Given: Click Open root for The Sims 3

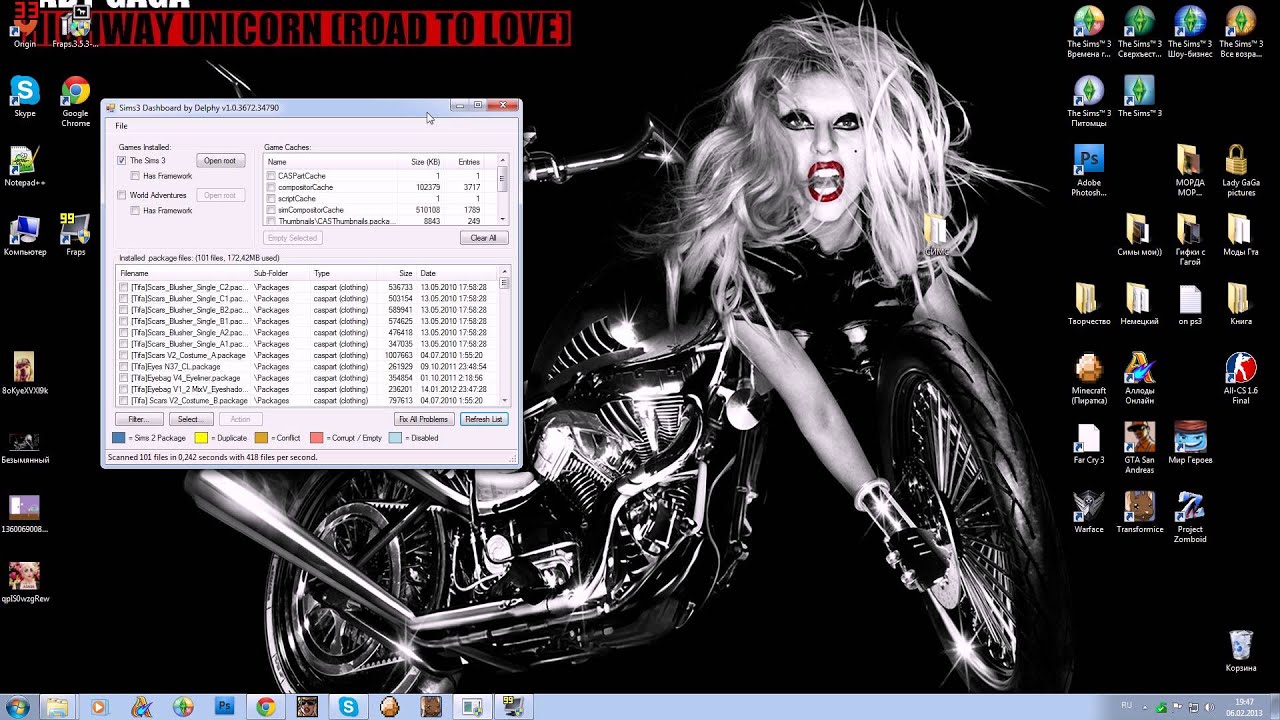Looking at the screenshot, I should 220,160.
